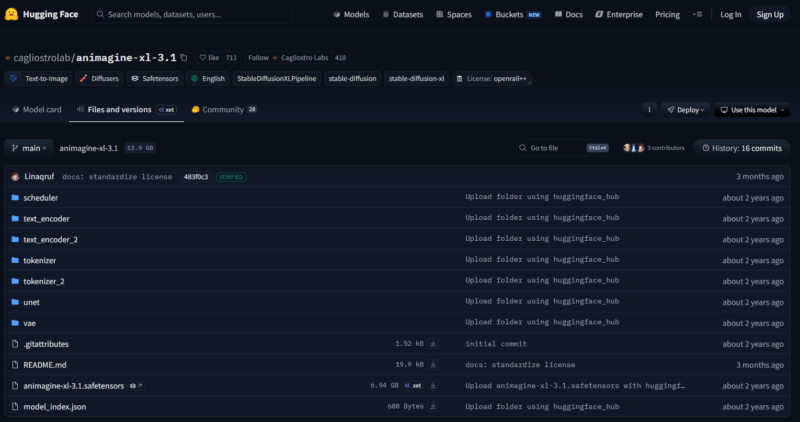Switch to the Model card tab
Image resolution: width=800 pixels, height=422 pixels.
36,110
